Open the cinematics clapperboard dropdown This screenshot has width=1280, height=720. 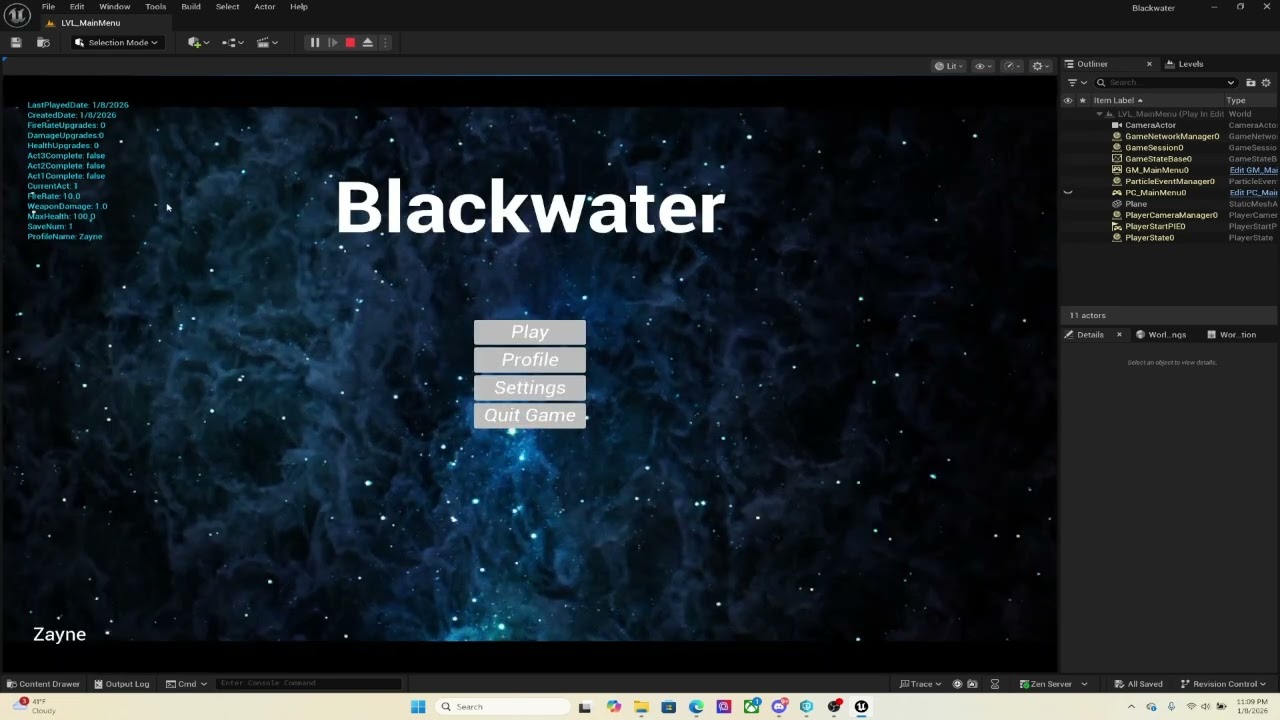pyautogui.click(x=267, y=42)
